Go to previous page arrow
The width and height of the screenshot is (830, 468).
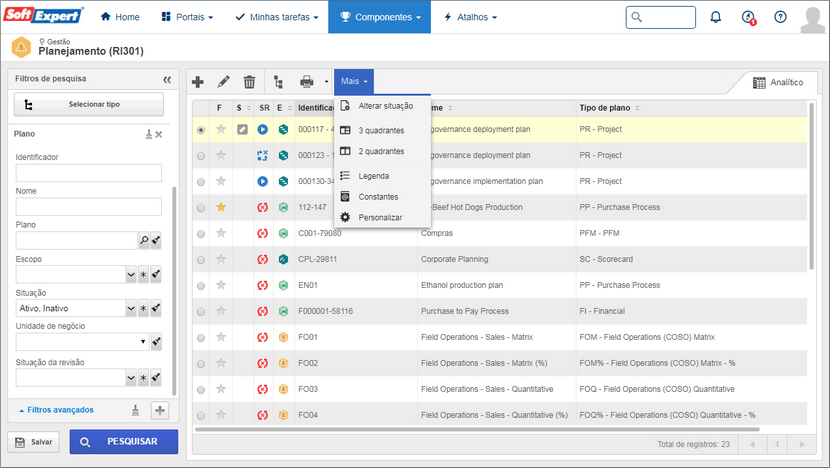point(752,444)
